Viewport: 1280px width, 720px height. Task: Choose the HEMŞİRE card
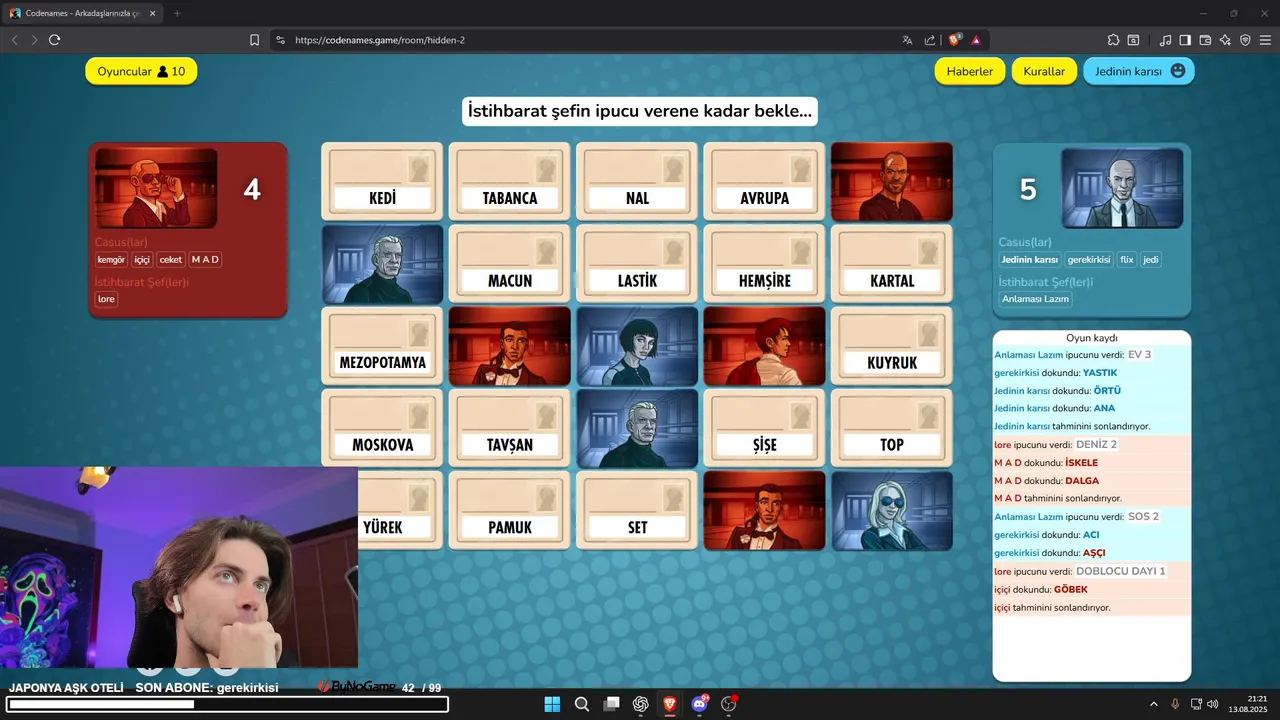764,264
